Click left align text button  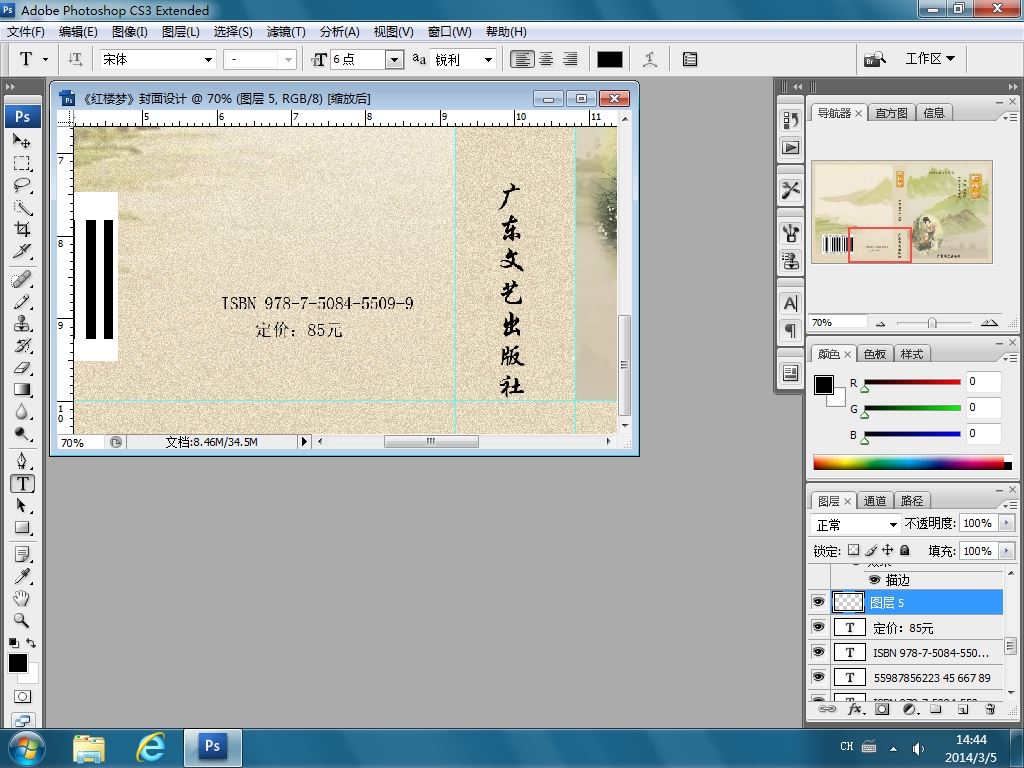pyautogui.click(x=522, y=59)
